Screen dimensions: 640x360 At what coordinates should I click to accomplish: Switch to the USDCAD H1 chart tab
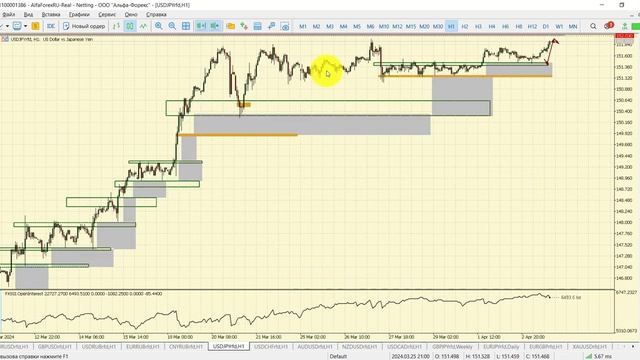tap(404, 347)
